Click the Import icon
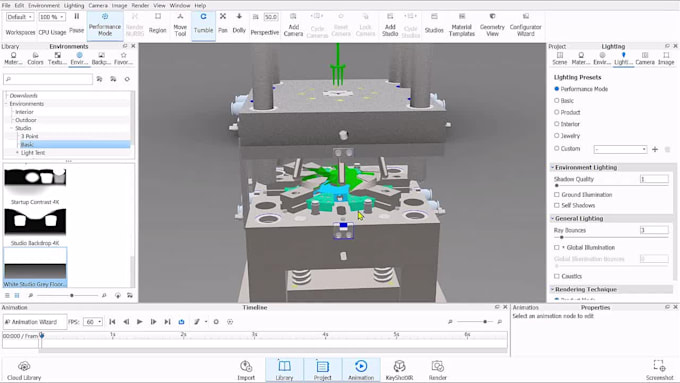 [246, 366]
